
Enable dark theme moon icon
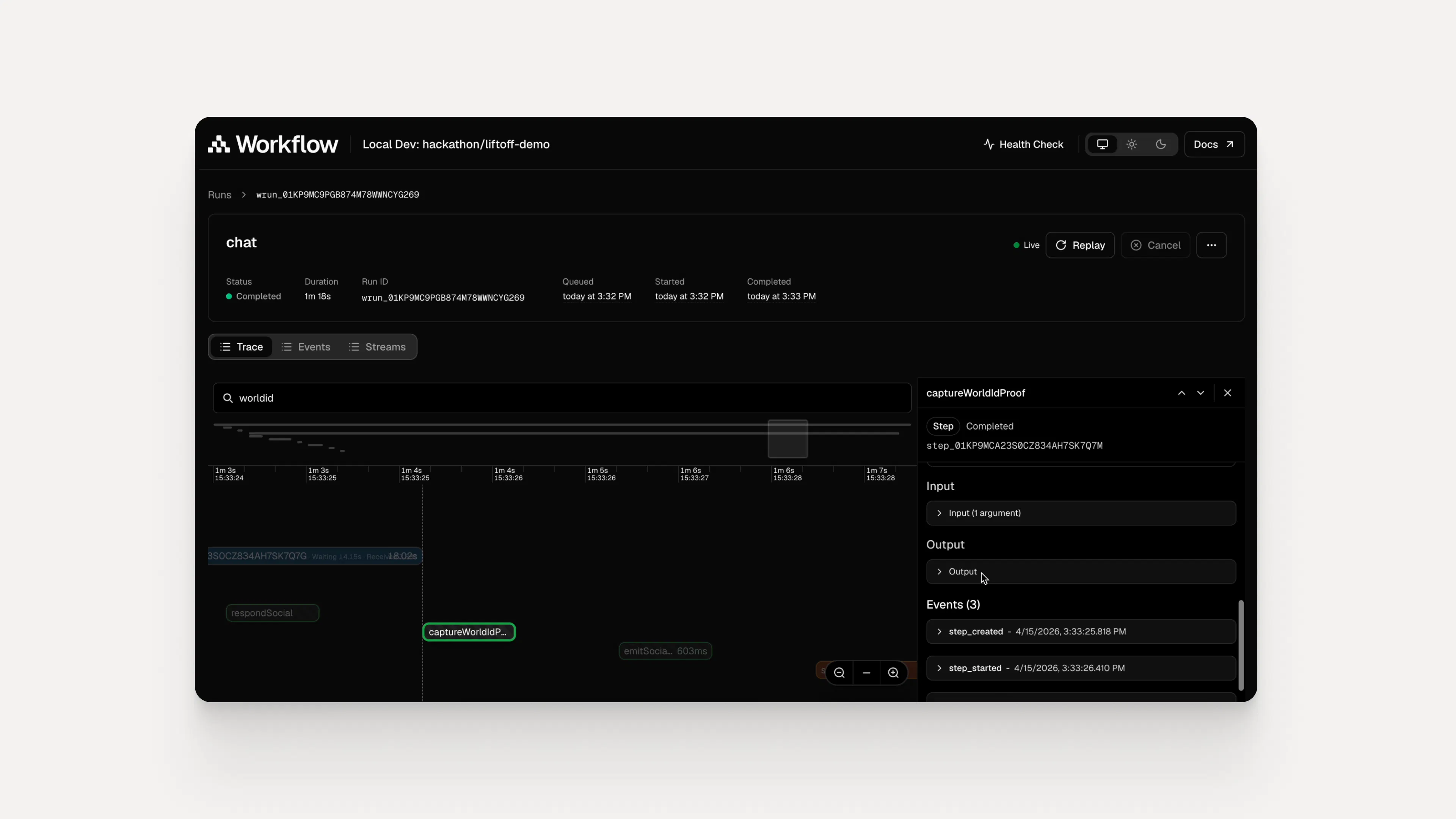coord(1160,144)
